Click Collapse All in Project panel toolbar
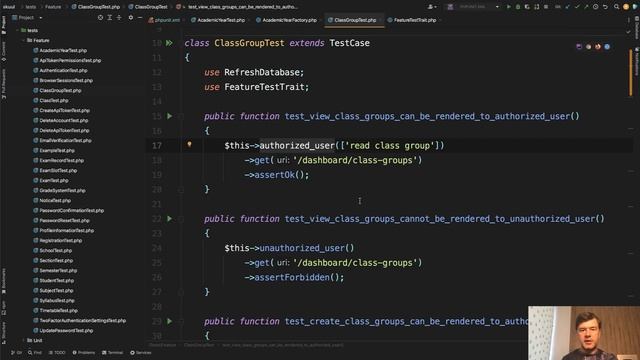640x360 pixels. click(x=119, y=18)
